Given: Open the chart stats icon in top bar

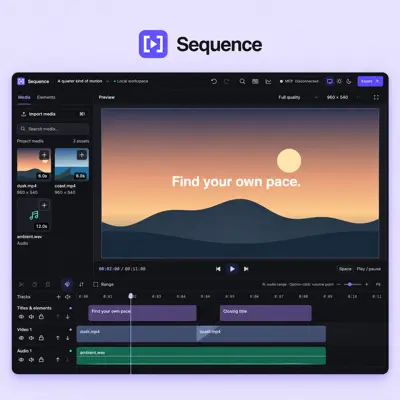Looking at the screenshot, I should (x=268, y=81).
